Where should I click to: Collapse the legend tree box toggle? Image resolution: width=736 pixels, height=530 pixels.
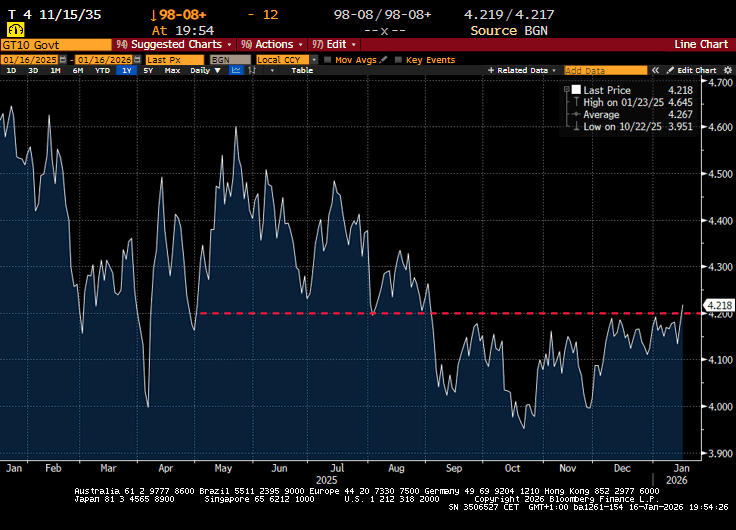565,90
